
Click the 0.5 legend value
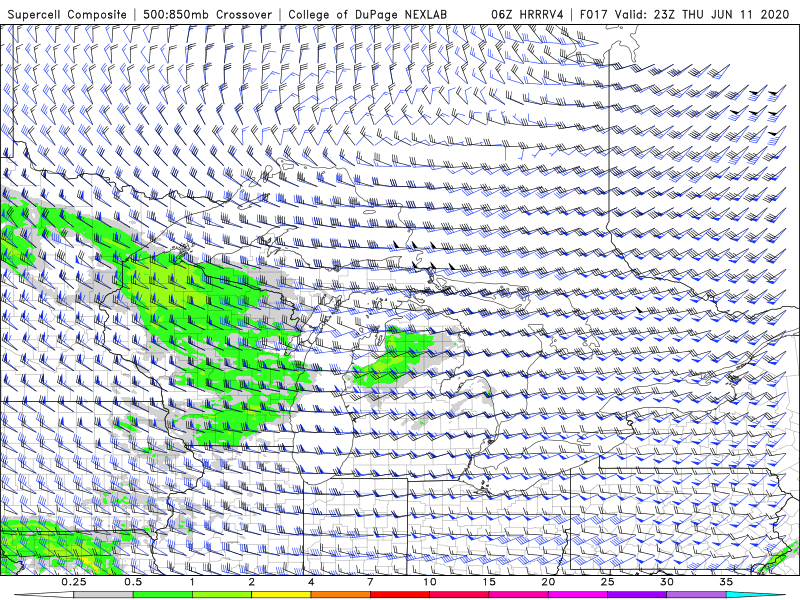[x=133, y=582]
